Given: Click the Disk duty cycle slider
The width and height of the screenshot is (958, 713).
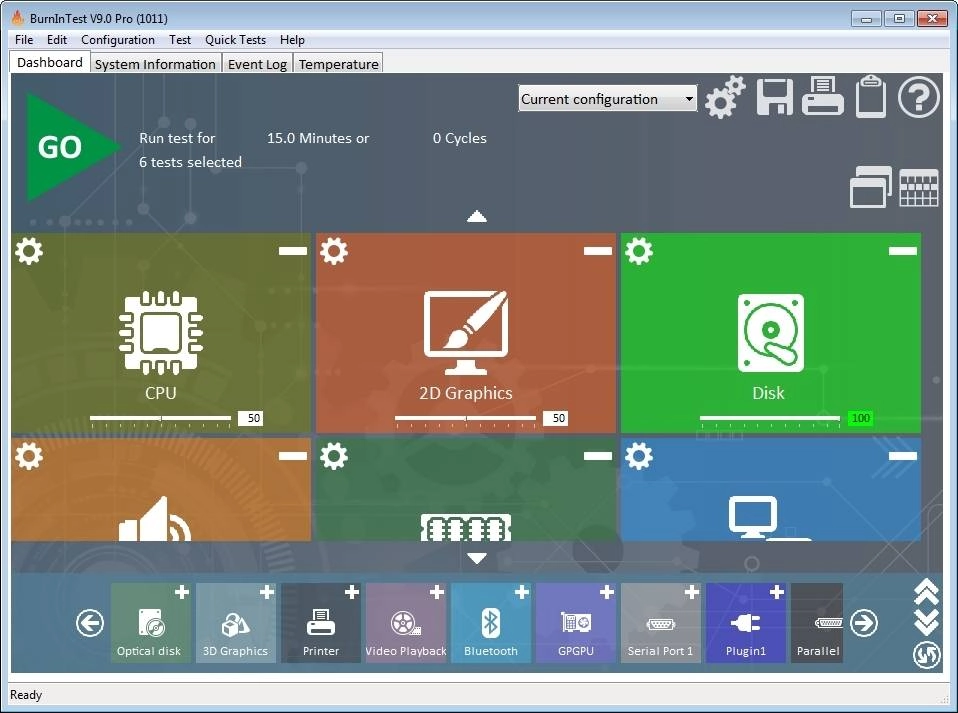Looking at the screenshot, I should (x=770, y=419).
